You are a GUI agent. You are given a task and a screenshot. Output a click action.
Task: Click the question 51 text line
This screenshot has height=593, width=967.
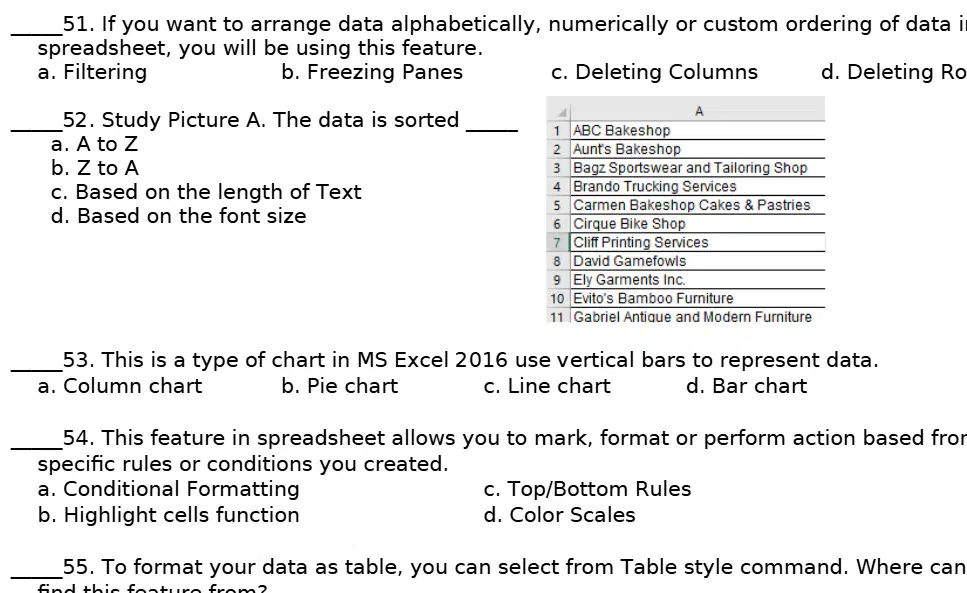tap(514, 24)
